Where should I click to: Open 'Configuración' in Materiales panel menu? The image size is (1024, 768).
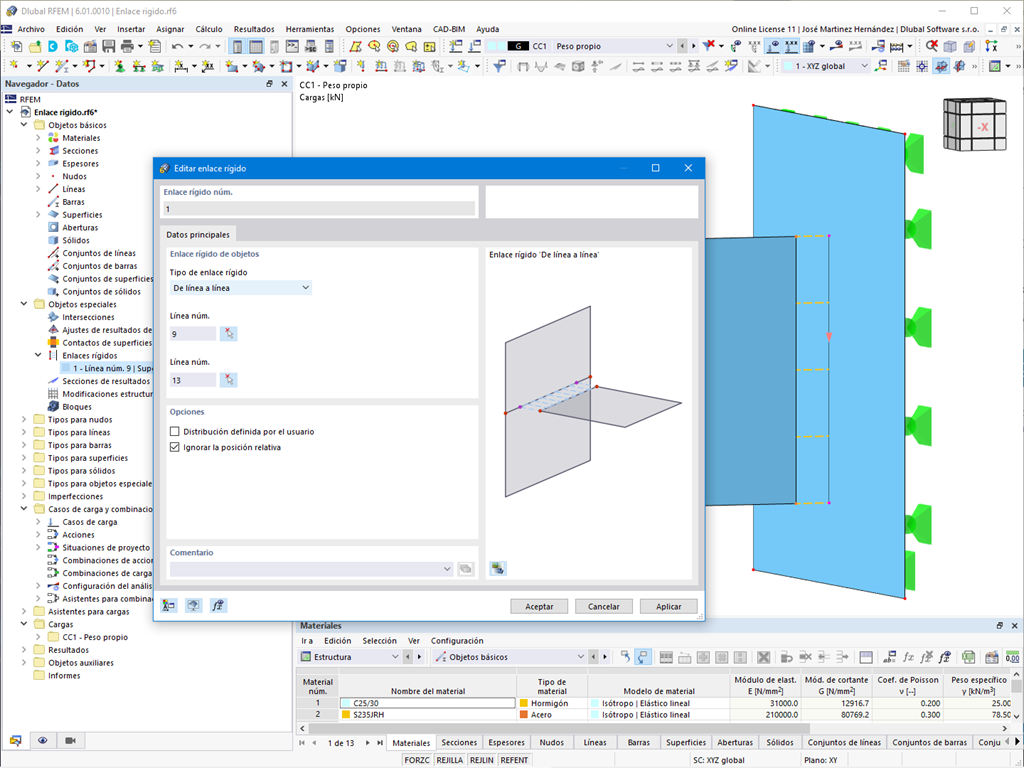click(457, 641)
